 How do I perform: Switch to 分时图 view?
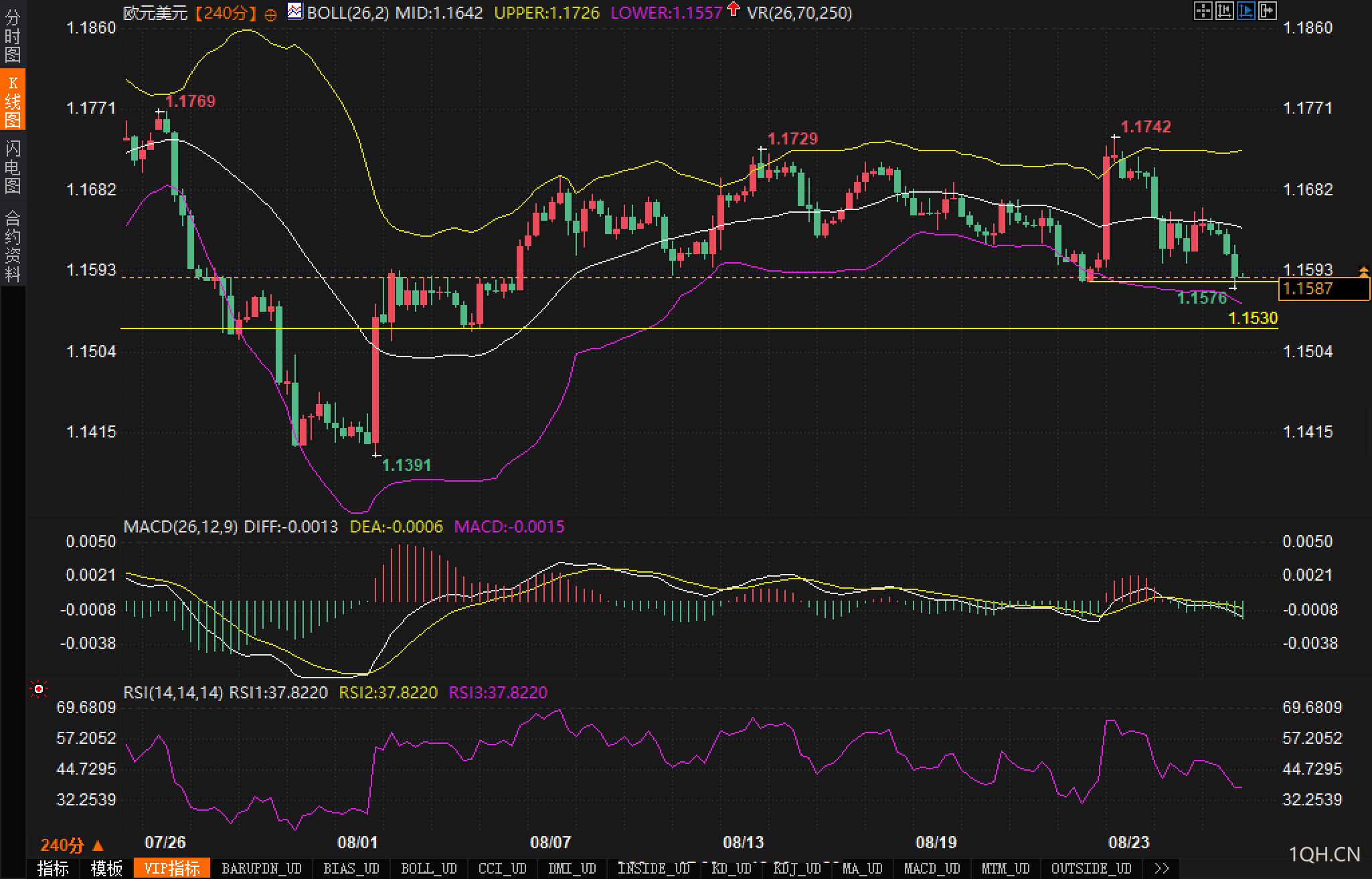coord(13,35)
